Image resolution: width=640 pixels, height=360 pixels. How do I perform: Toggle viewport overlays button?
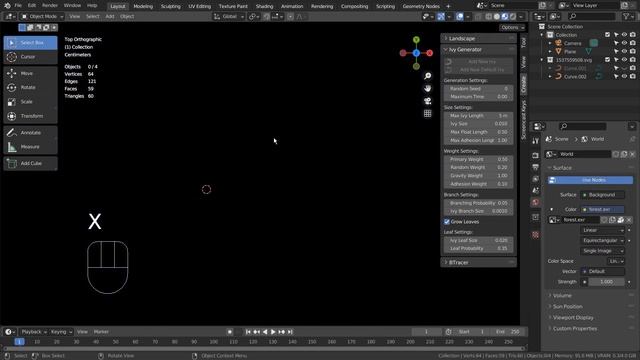click(460, 17)
